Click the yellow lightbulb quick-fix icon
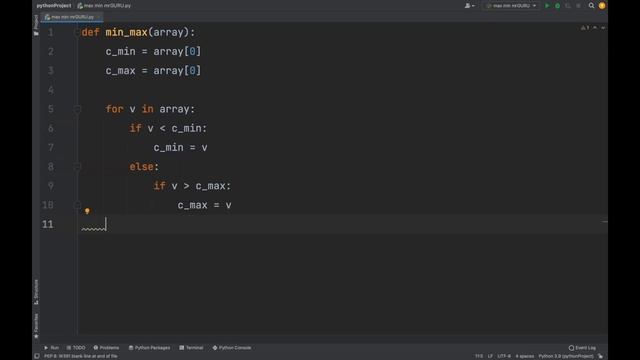The height and width of the screenshot is (360, 640). click(87, 211)
